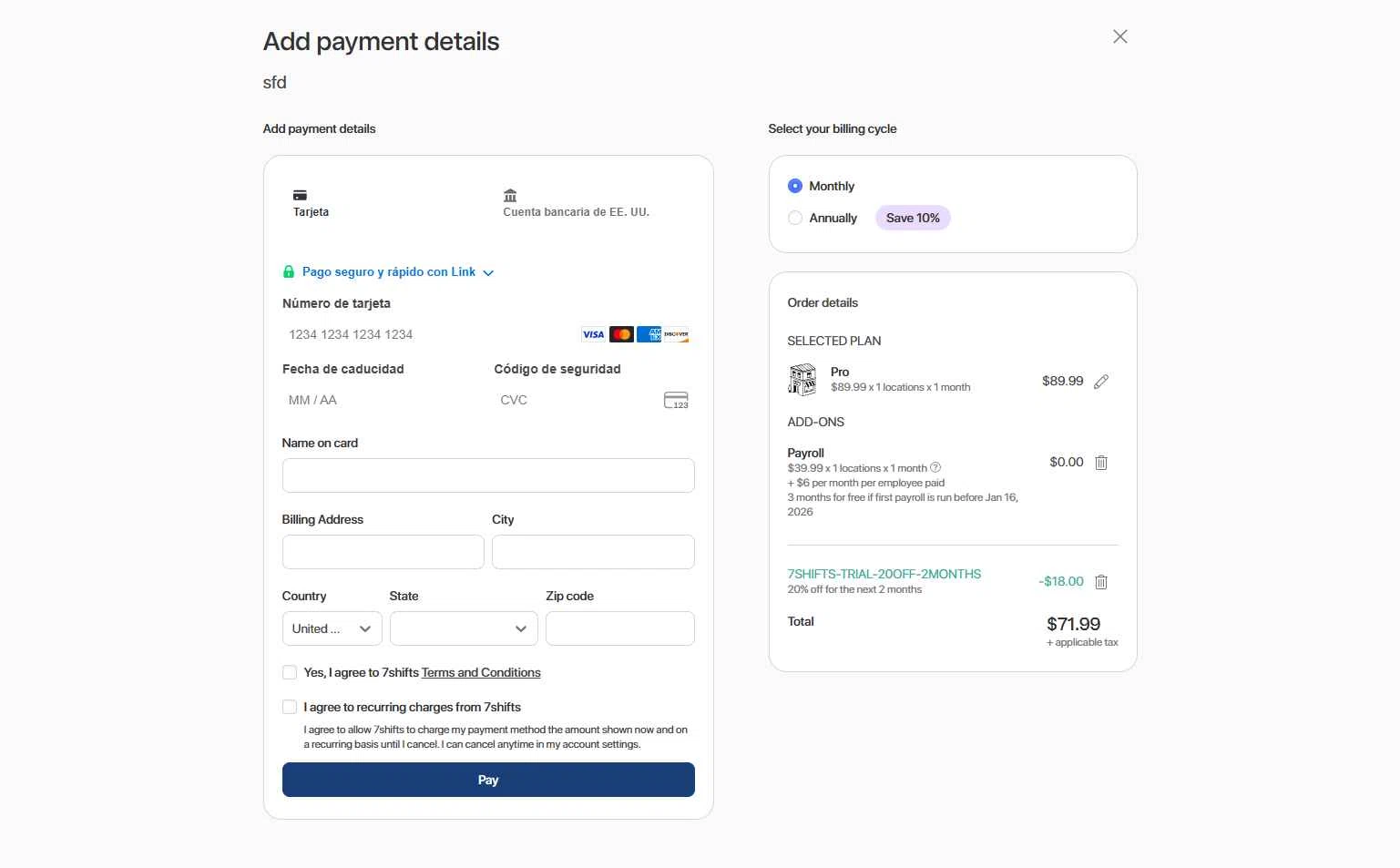The height and width of the screenshot is (868, 1400).
Task: Click the American Express logo
Action: click(649, 334)
